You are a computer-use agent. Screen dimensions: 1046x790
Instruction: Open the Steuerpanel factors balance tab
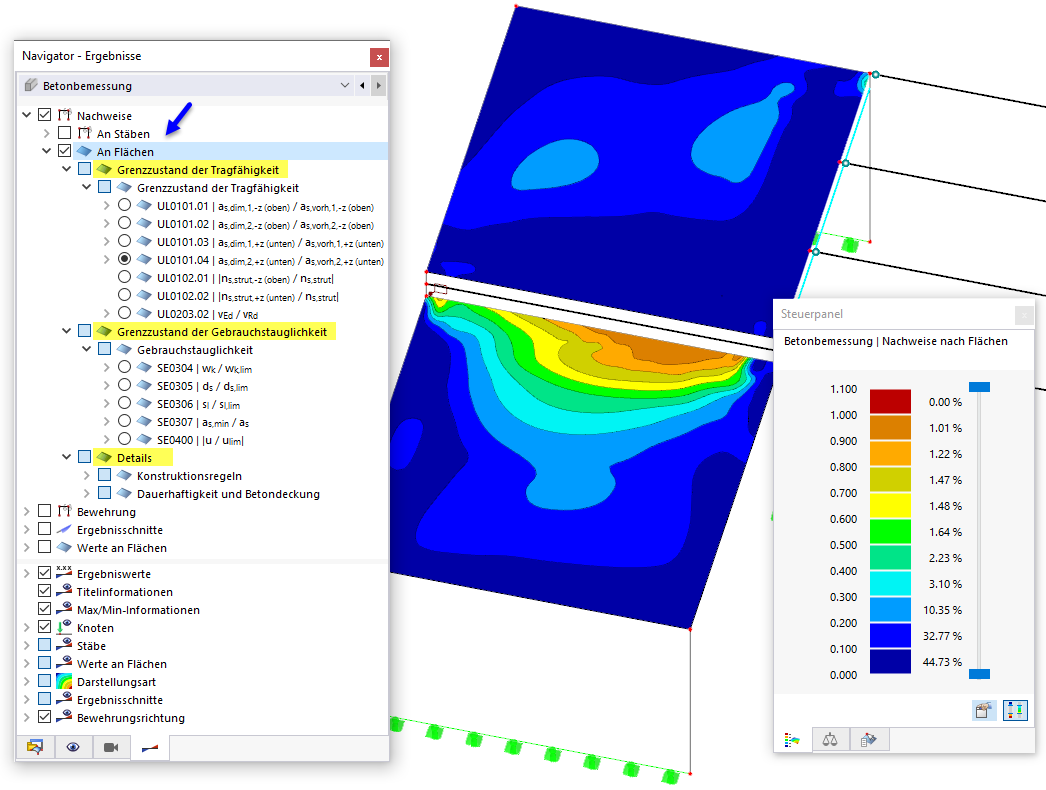(x=830, y=740)
